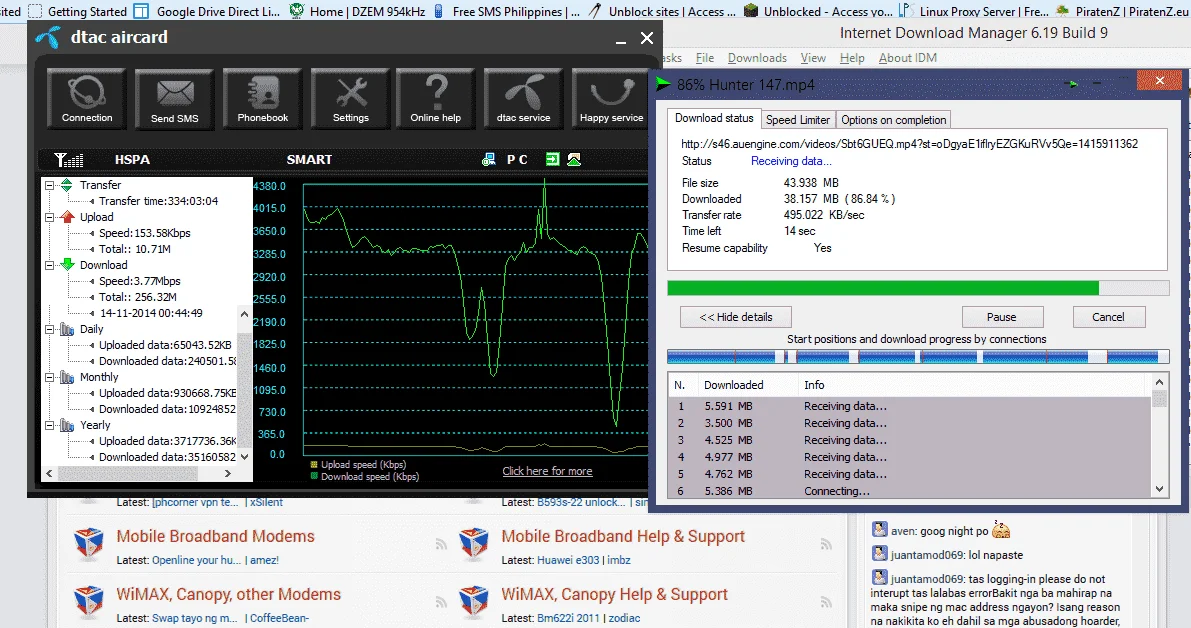Click the WiMAX, Canopy, other Modems forum icon

tap(89, 600)
